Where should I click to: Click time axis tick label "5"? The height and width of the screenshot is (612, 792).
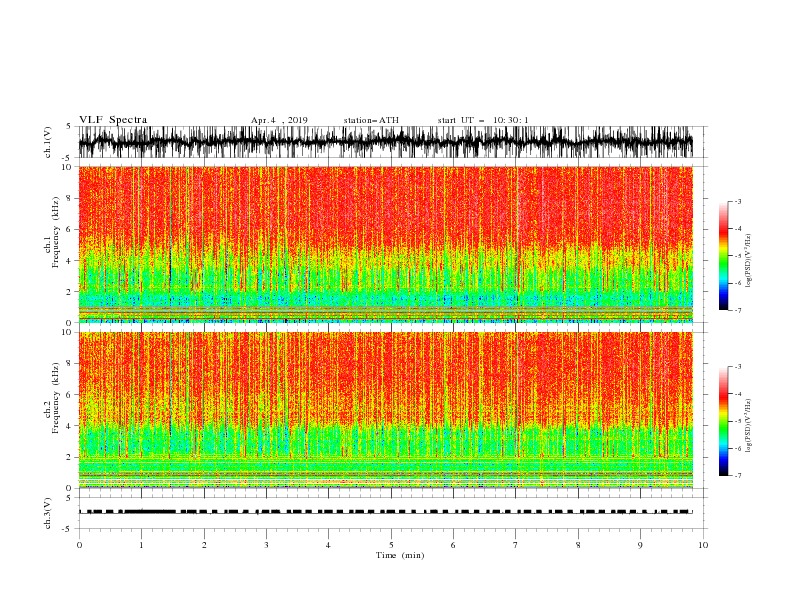[391, 545]
